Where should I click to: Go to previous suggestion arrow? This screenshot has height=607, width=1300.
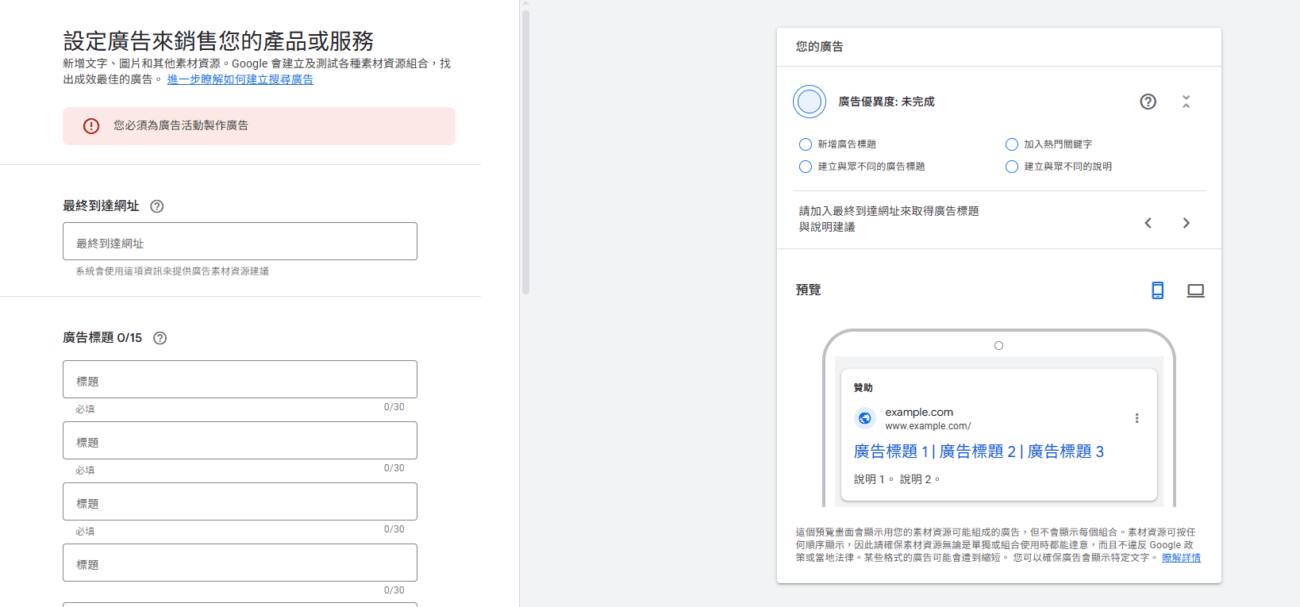(1148, 223)
